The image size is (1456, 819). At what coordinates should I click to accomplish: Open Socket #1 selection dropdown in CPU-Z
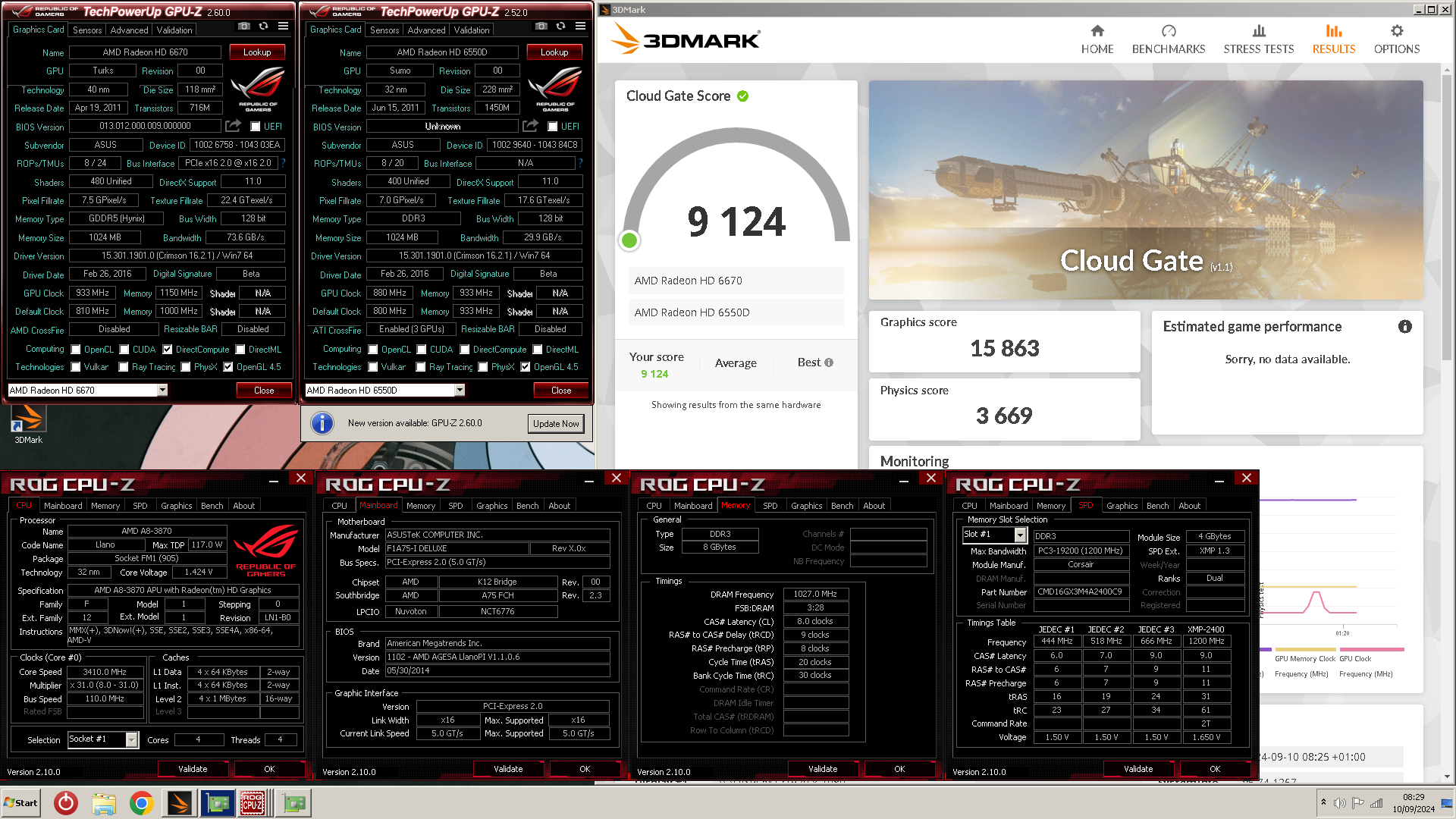click(x=132, y=739)
